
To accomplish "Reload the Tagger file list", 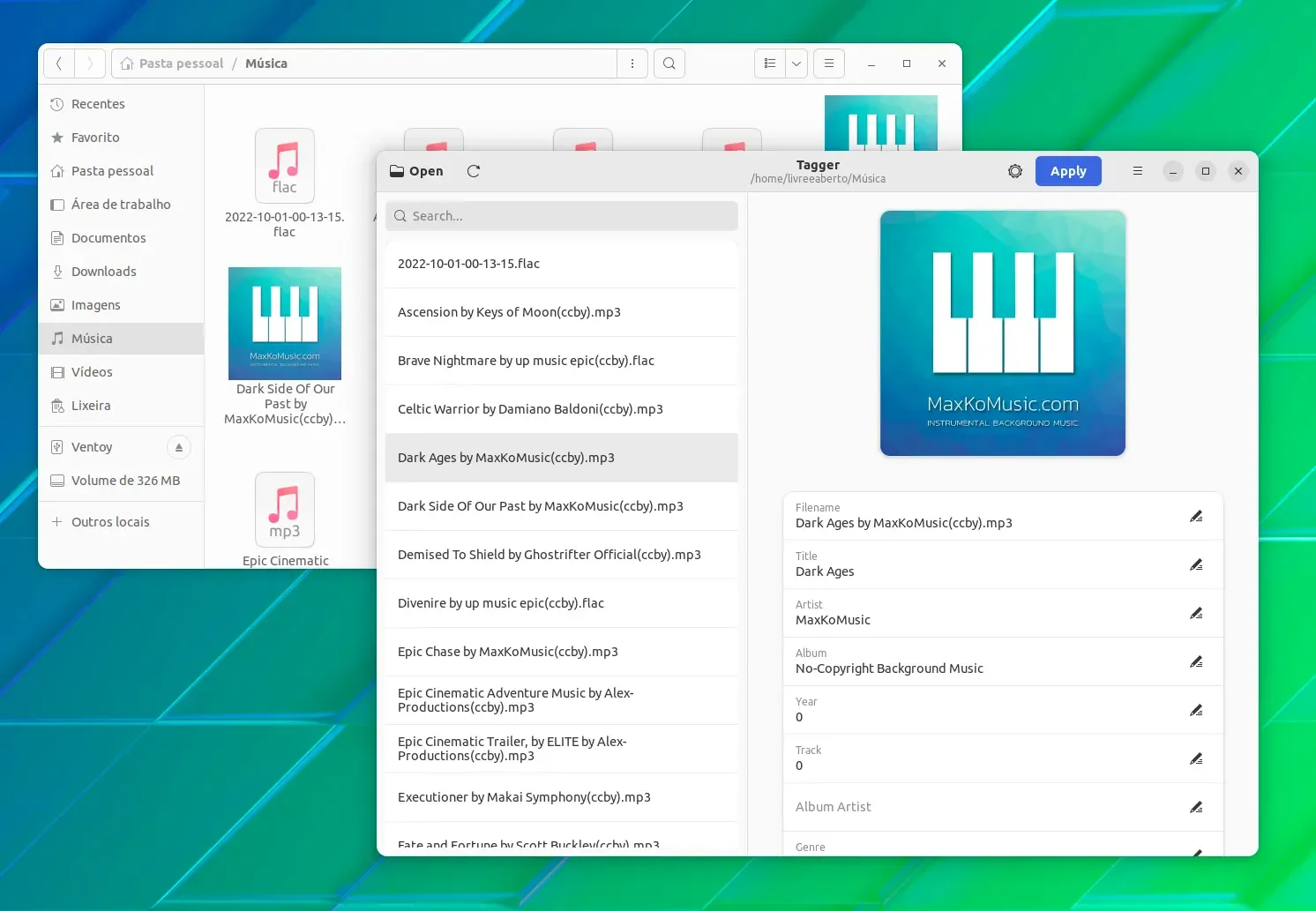I will [x=474, y=171].
